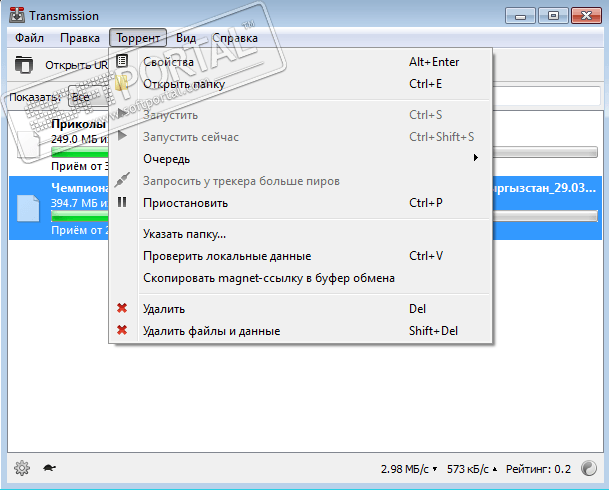Maximize the Transmission window

click(553, 16)
